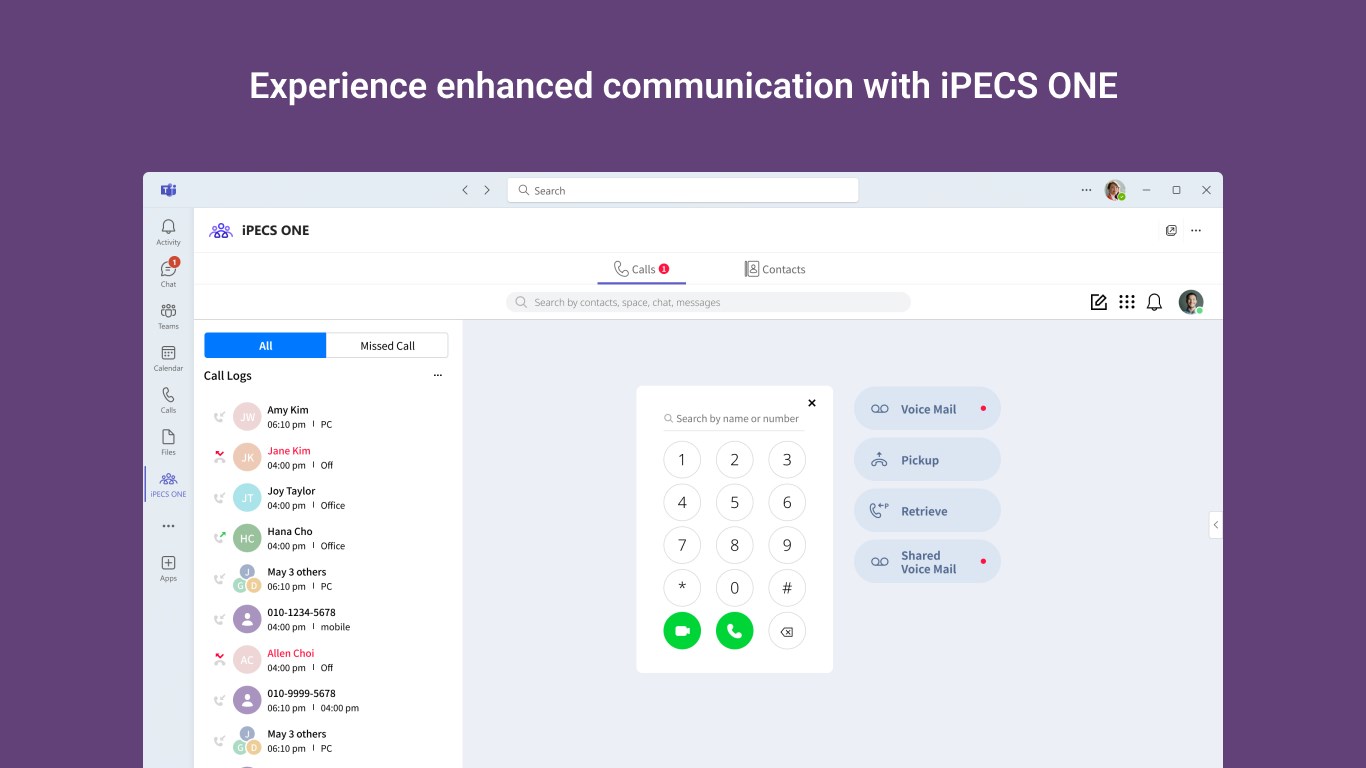Open JK avatar for Jane Kim
This screenshot has width=1366, height=768.
(x=247, y=457)
